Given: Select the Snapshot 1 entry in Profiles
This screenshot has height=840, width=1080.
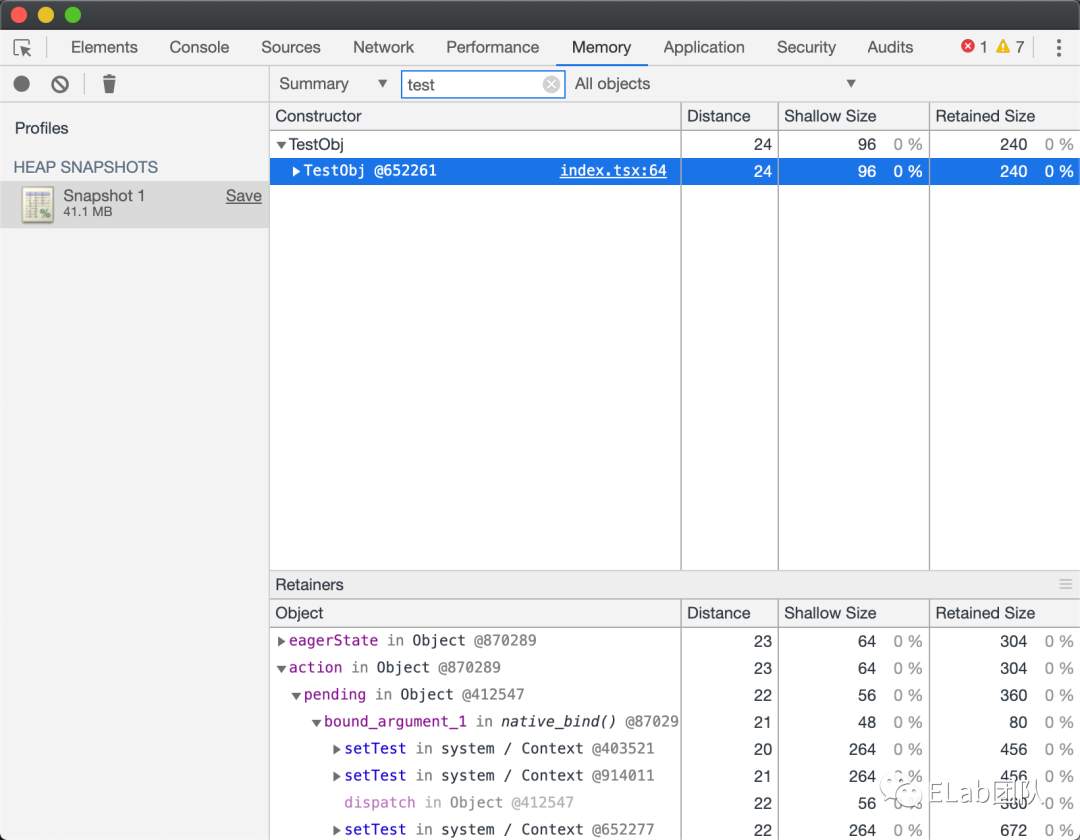Looking at the screenshot, I should (134, 204).
